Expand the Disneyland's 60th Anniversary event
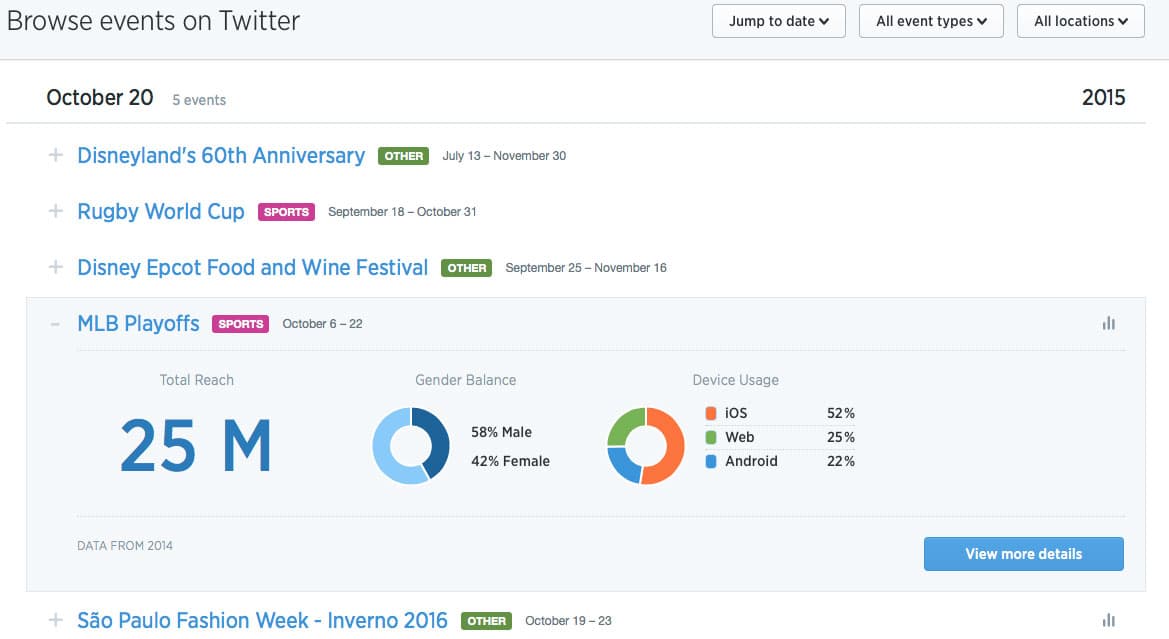This screenshot has width=1169, height=639. (56, 156)
